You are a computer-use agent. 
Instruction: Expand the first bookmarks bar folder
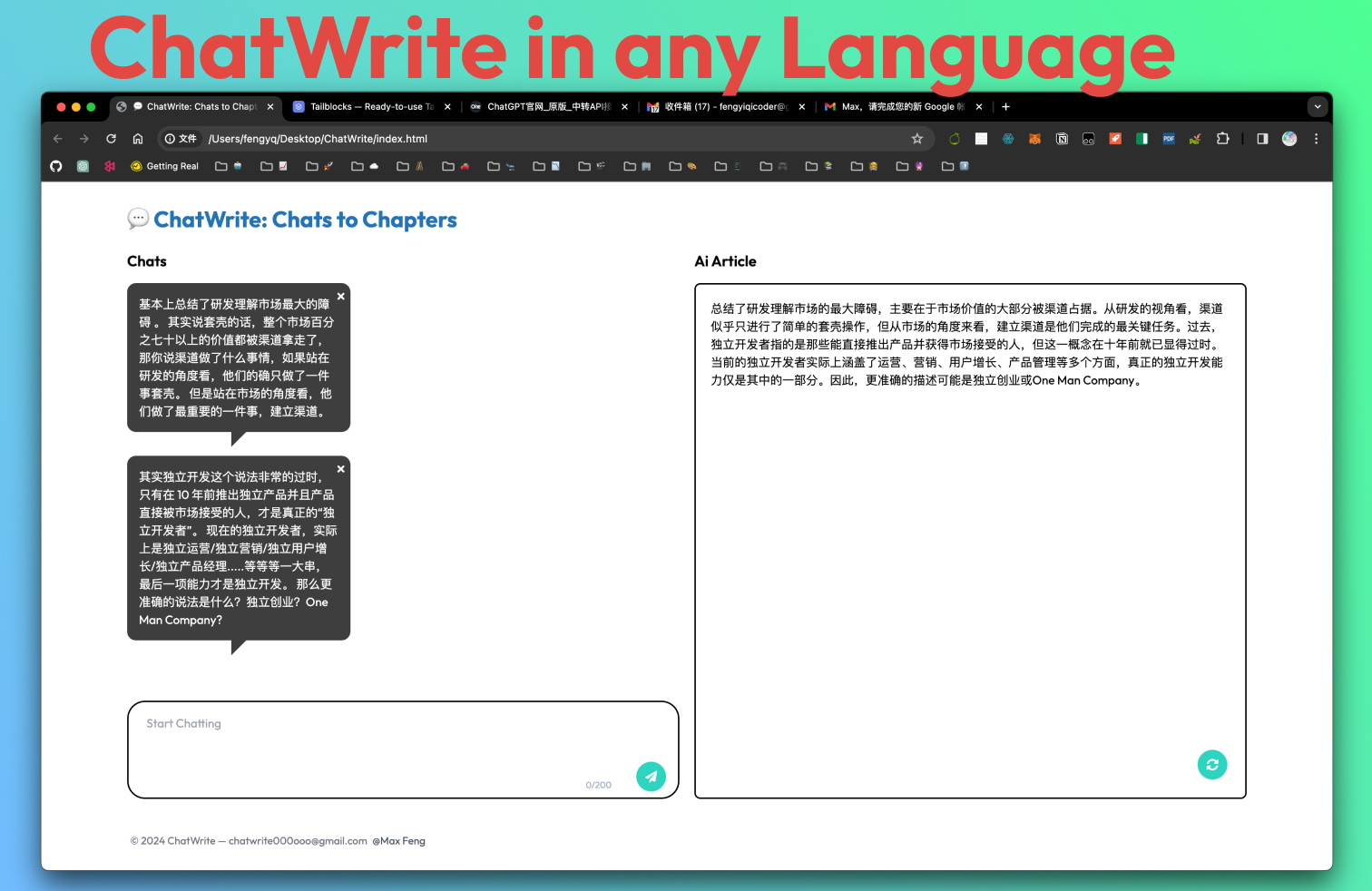tap(220, 166)
